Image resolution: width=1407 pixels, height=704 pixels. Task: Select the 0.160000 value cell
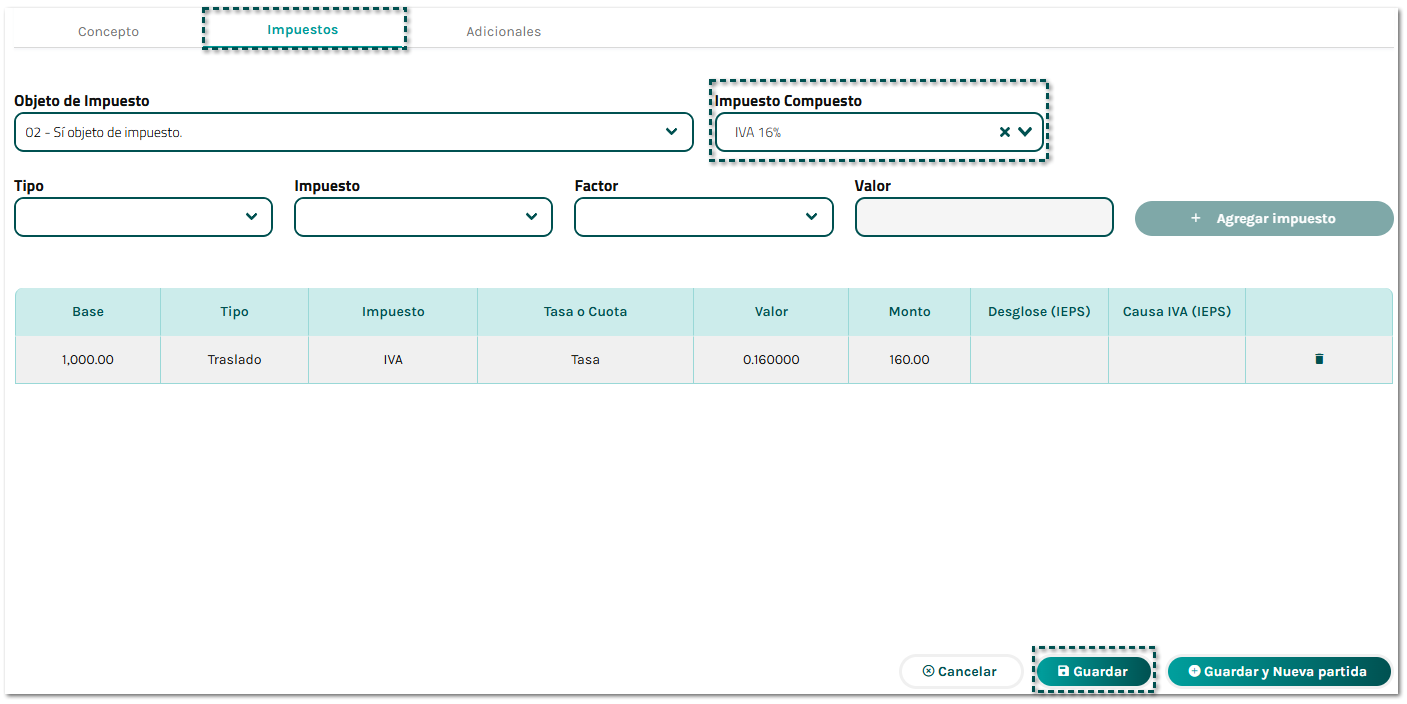771,359
